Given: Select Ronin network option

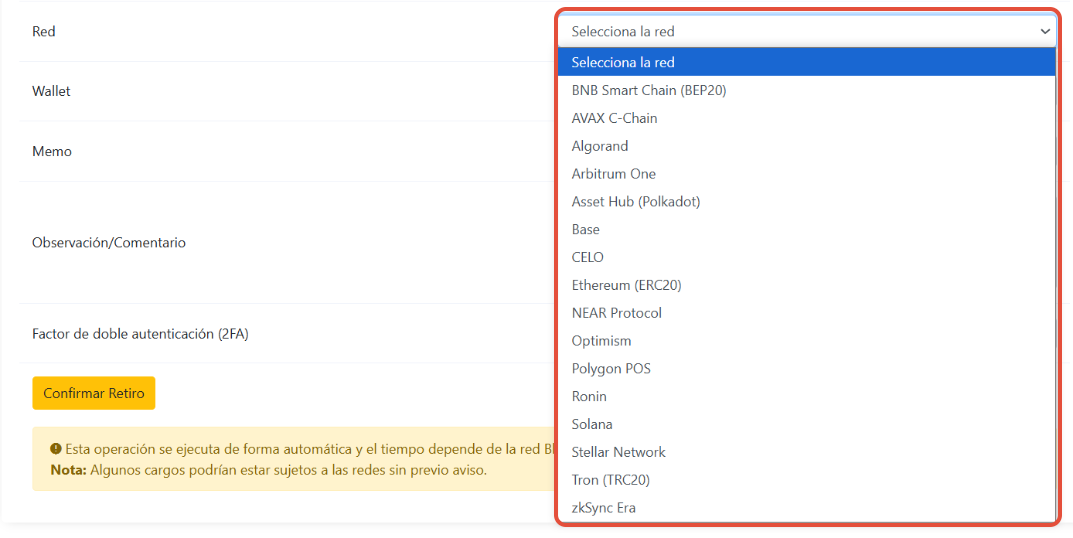Looking at the screenshot, I should [807, 396].
